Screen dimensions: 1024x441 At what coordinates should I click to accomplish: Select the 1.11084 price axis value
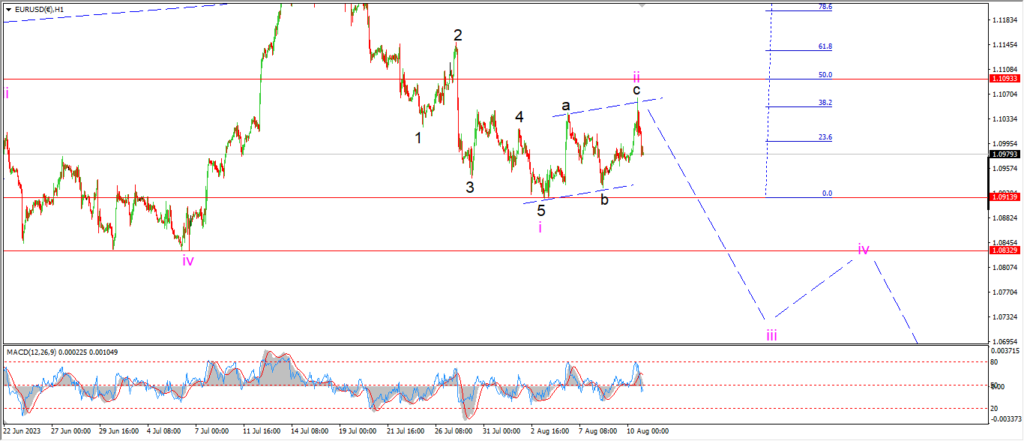click(1003, 69)
